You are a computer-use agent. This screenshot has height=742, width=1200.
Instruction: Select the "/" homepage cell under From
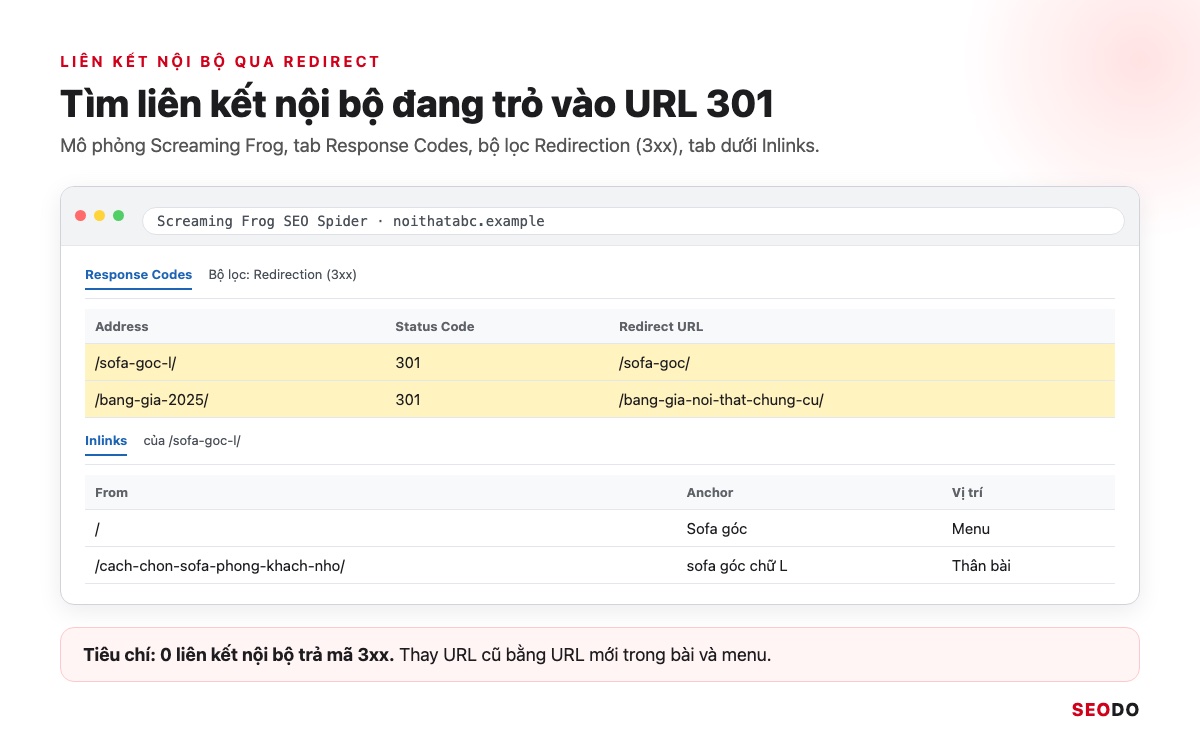coord(97,529)
